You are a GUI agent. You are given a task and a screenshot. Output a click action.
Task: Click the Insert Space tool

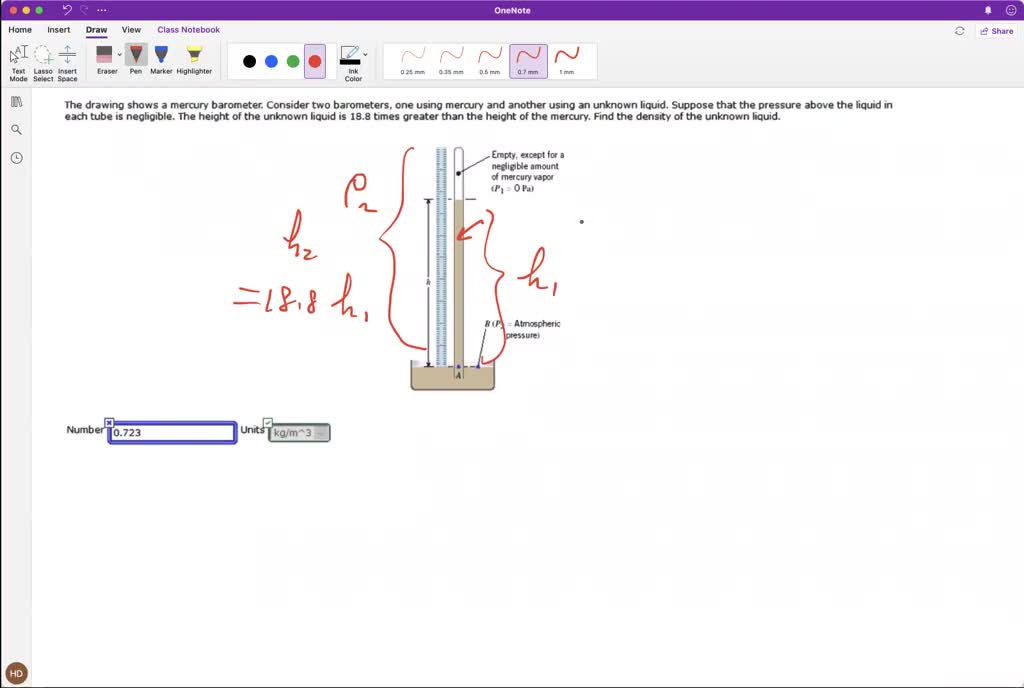tap(67, 60)
